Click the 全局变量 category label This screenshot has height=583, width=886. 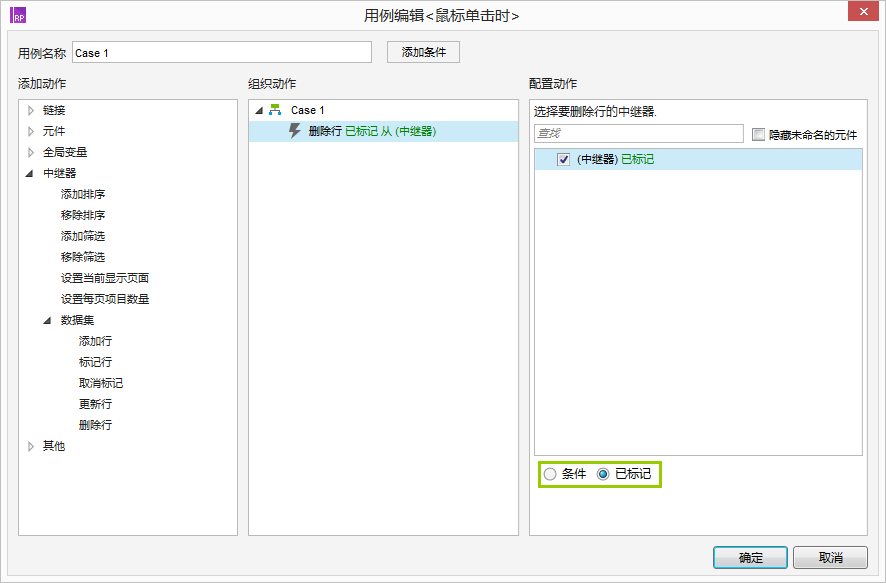(65, 152)
